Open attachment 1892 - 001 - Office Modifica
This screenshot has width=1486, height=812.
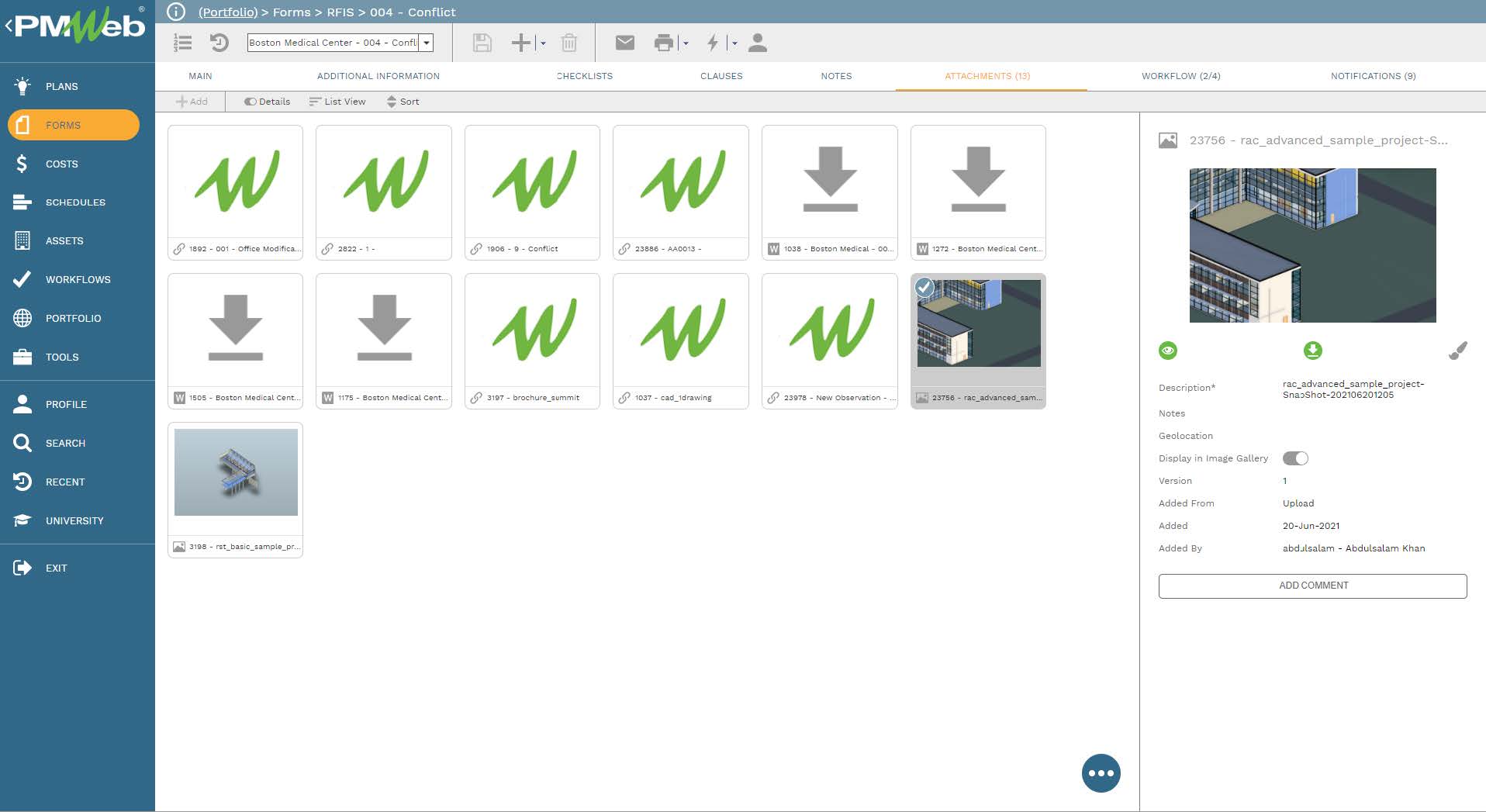point(235,192)
